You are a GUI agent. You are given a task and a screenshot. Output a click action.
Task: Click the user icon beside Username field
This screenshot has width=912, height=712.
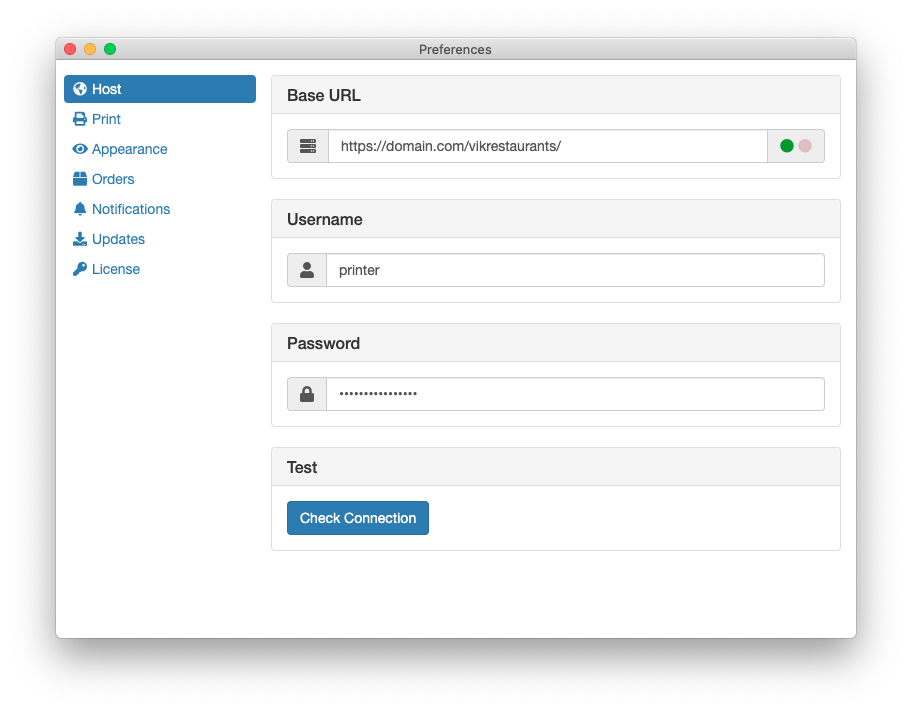point(307,270)
